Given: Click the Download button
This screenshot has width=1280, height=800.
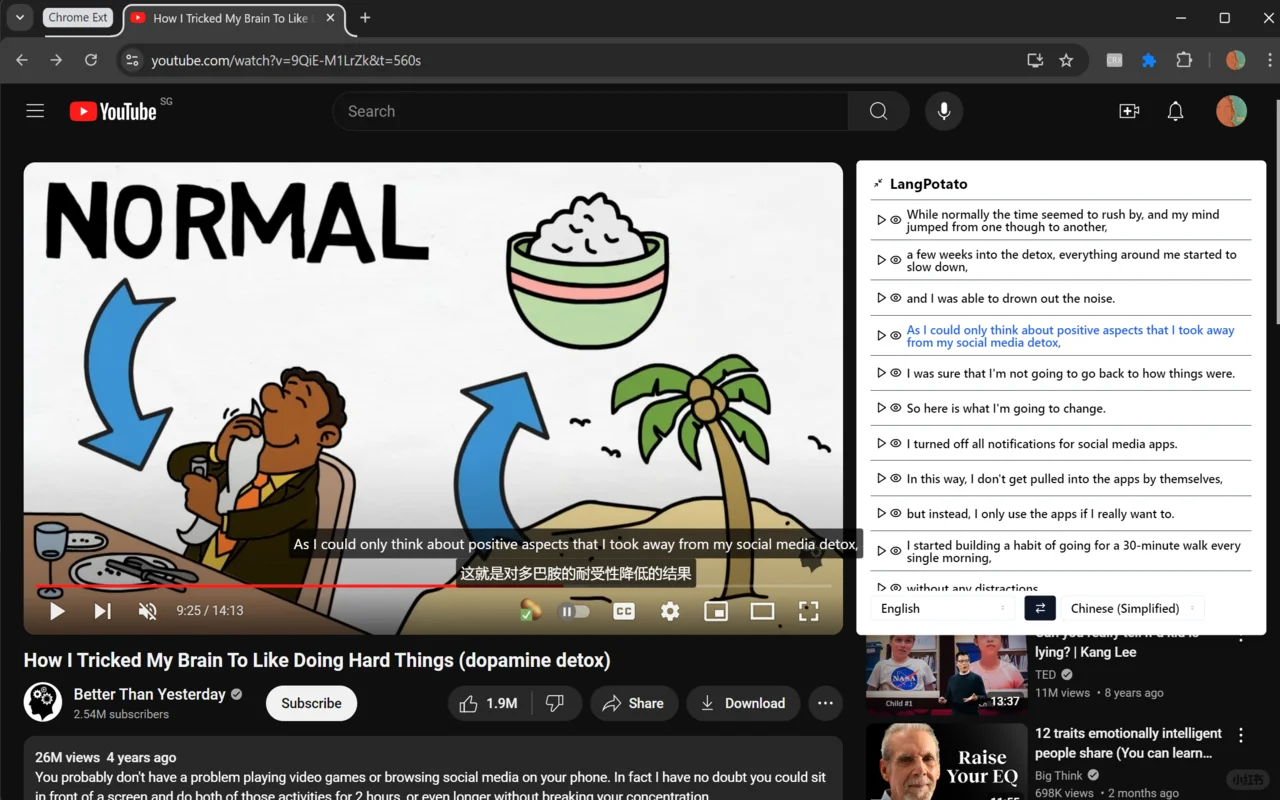Looking at the screenshot, I should (743, 703).
